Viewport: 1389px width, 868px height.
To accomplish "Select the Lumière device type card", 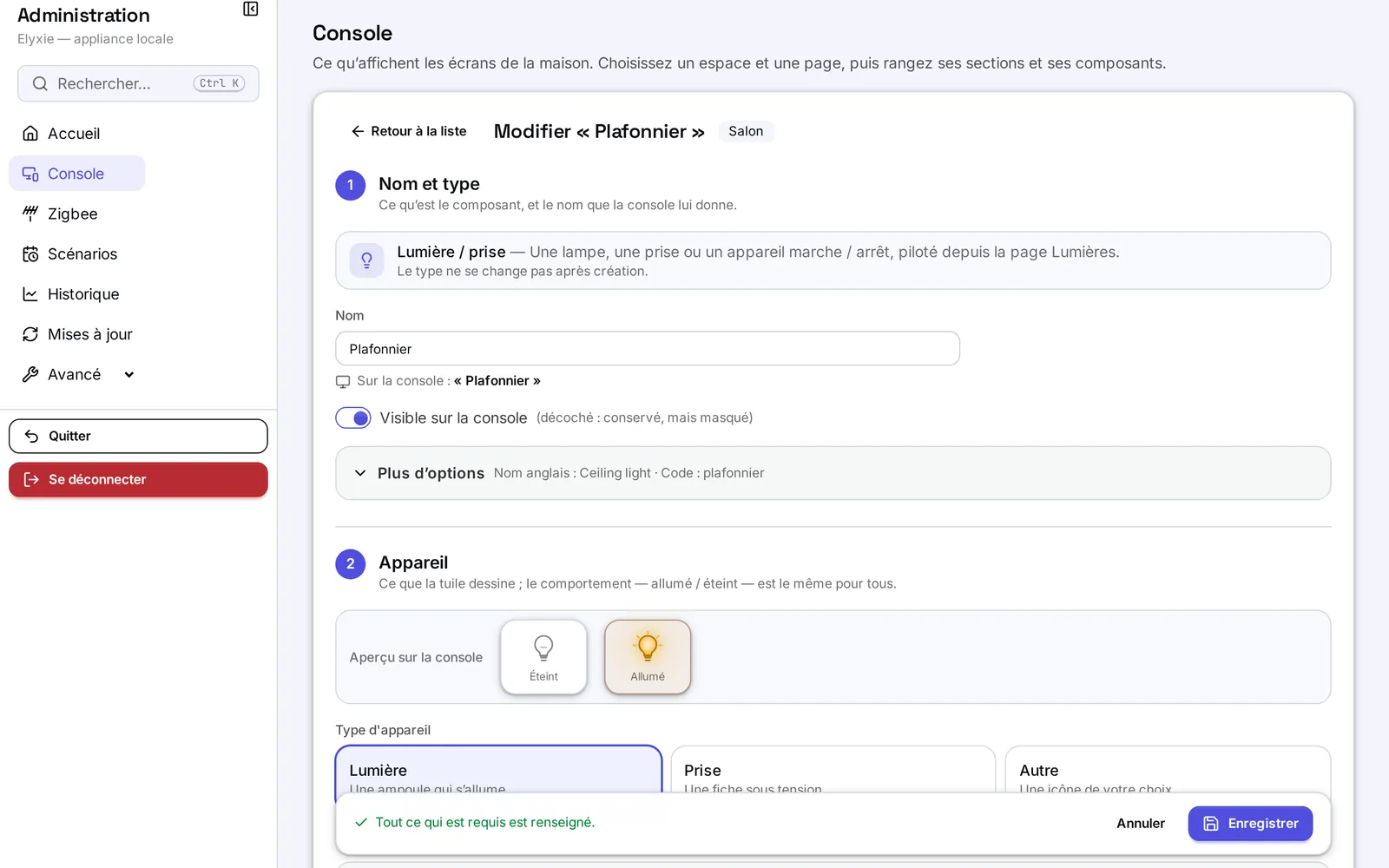I will click(x=498, y=770).
